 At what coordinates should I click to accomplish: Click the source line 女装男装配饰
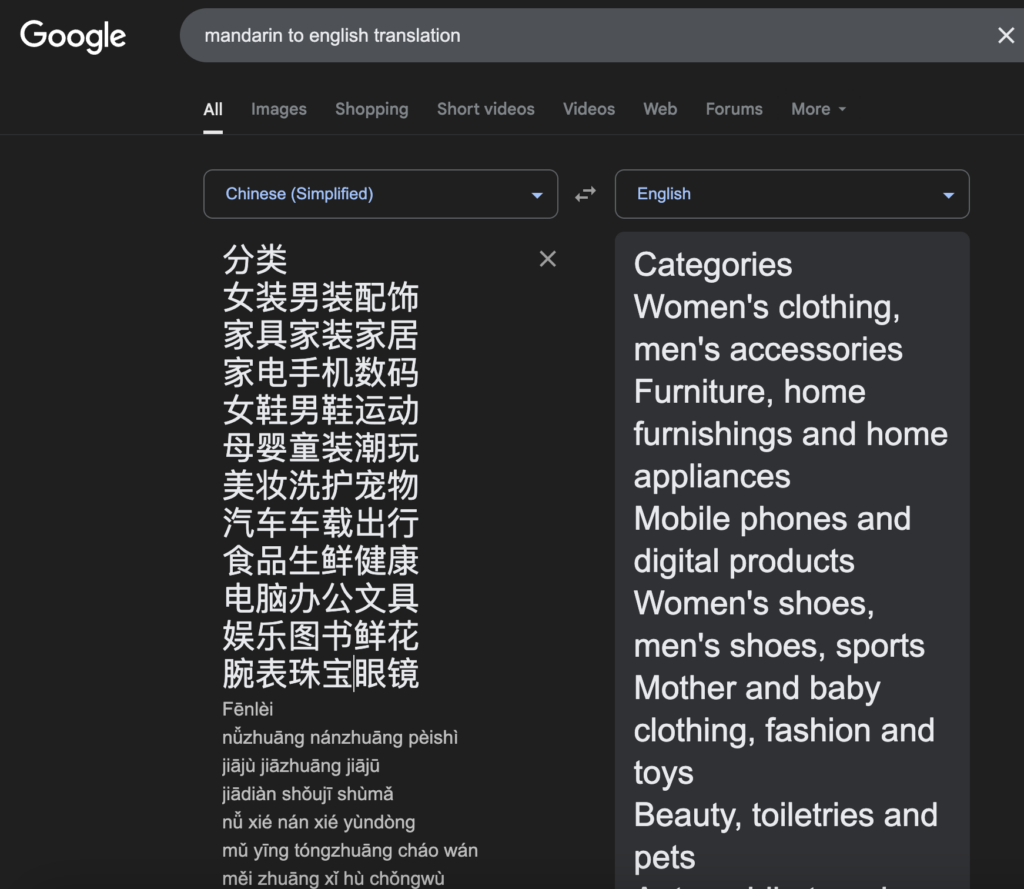click(x=321, y=297)
